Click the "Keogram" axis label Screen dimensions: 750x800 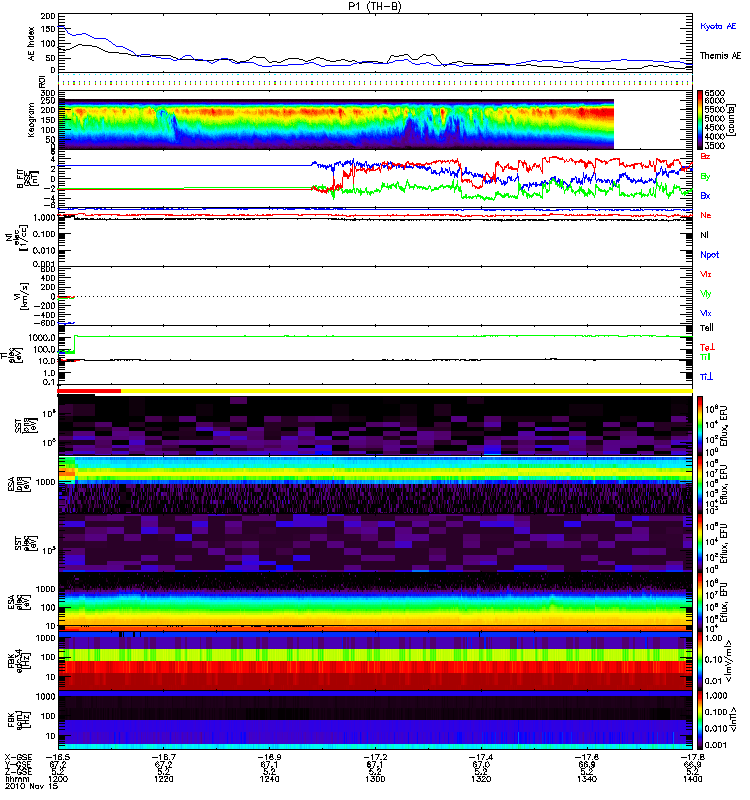pos(32,120)
